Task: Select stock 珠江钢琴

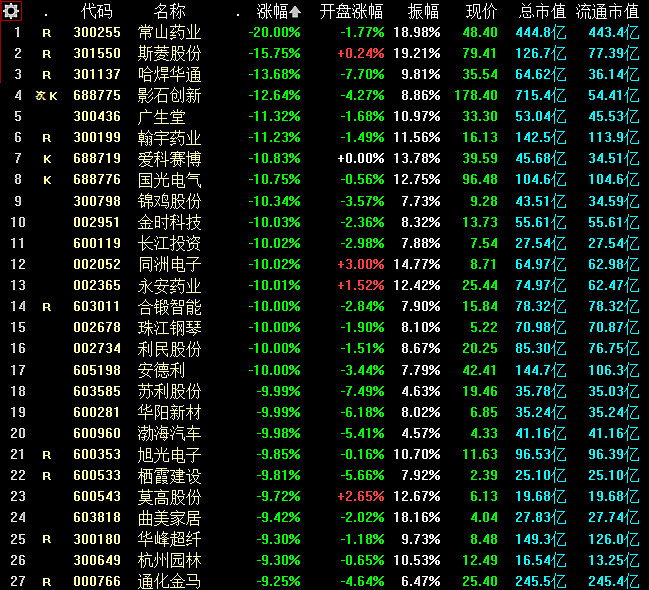Action: 169,328
